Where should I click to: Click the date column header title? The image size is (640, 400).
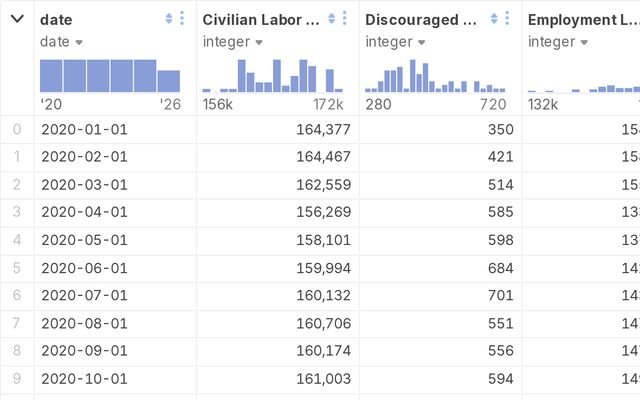pyautogui.click(x=56, y=19)
